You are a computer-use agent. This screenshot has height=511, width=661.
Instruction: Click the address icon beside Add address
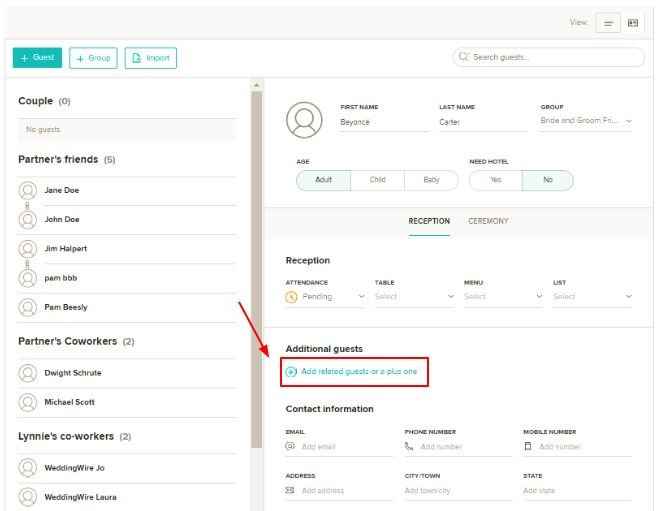tap(290, 490)
